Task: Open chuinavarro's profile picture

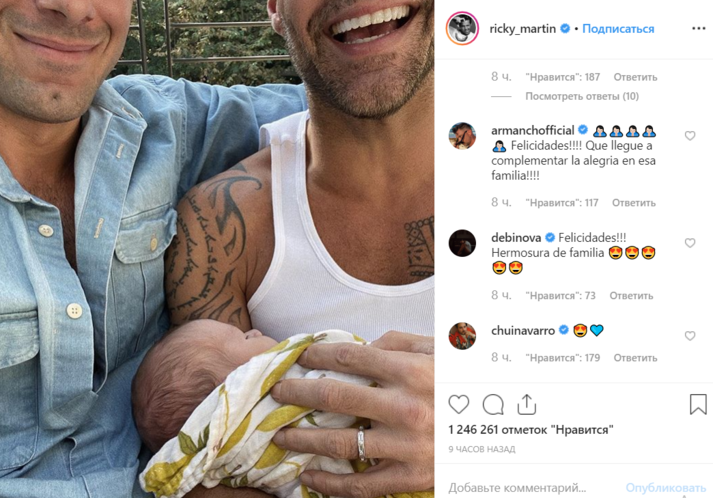Action: (462, 336)
